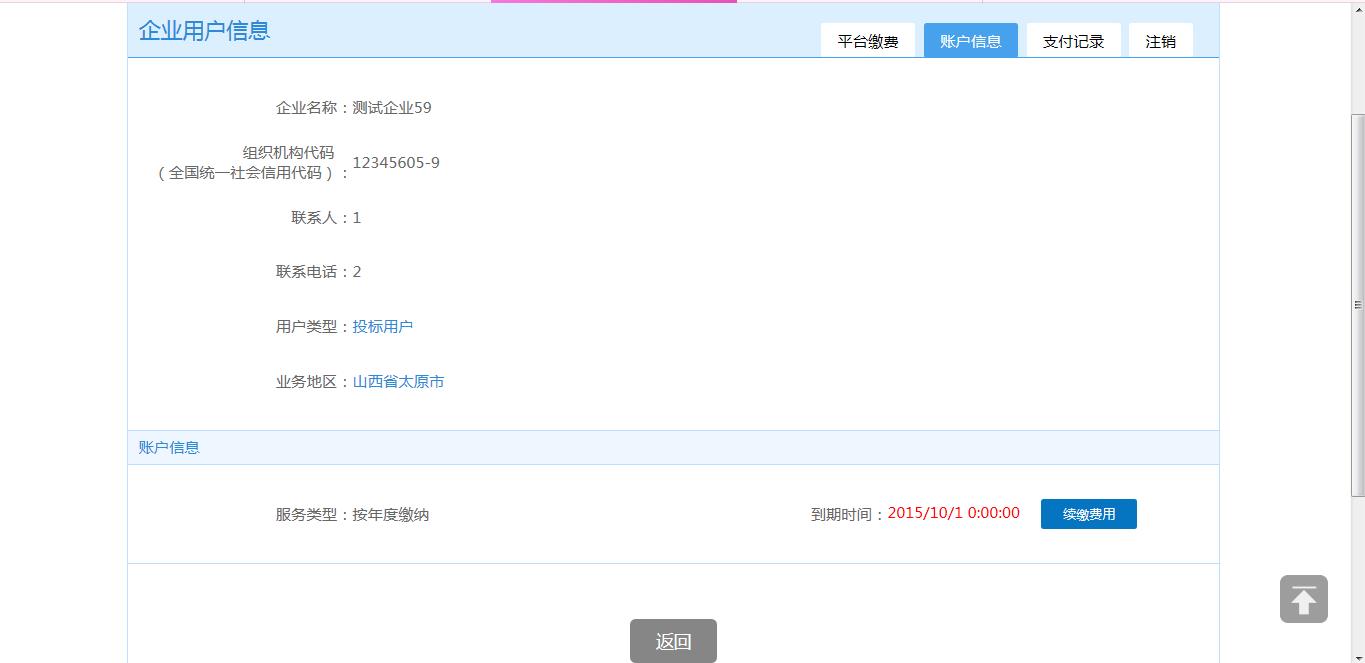Click the 返回 button
The image size is (1365, 663).
click(673, 641)
